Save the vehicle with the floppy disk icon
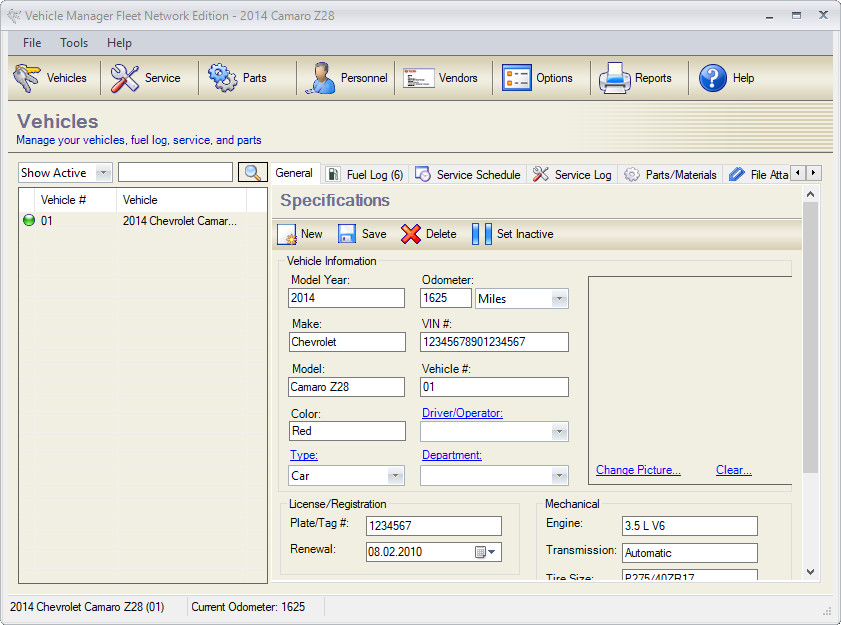The image size is (841, 625). 346,234
